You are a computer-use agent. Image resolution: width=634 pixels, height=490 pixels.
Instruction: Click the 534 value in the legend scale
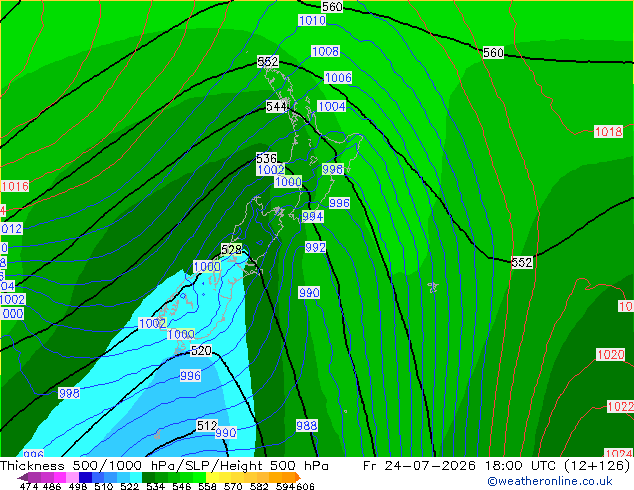pyautogui.click(x=155, y=486)
